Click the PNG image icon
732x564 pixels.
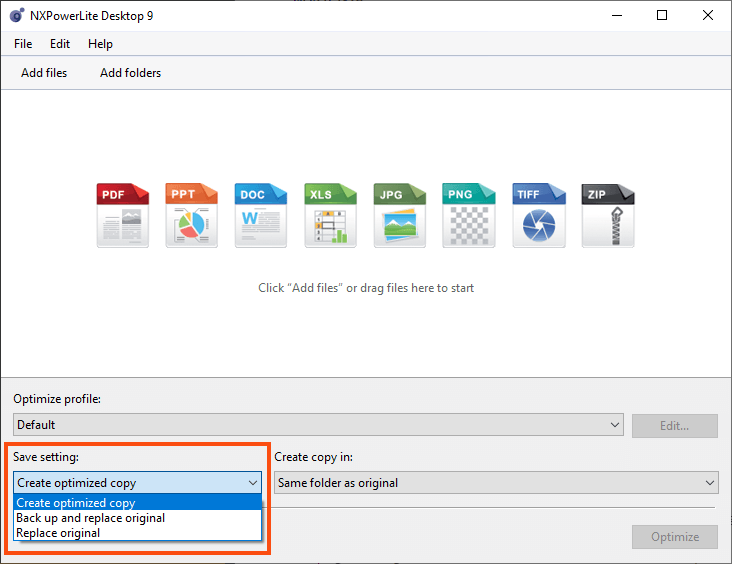[x=469, y=215]
